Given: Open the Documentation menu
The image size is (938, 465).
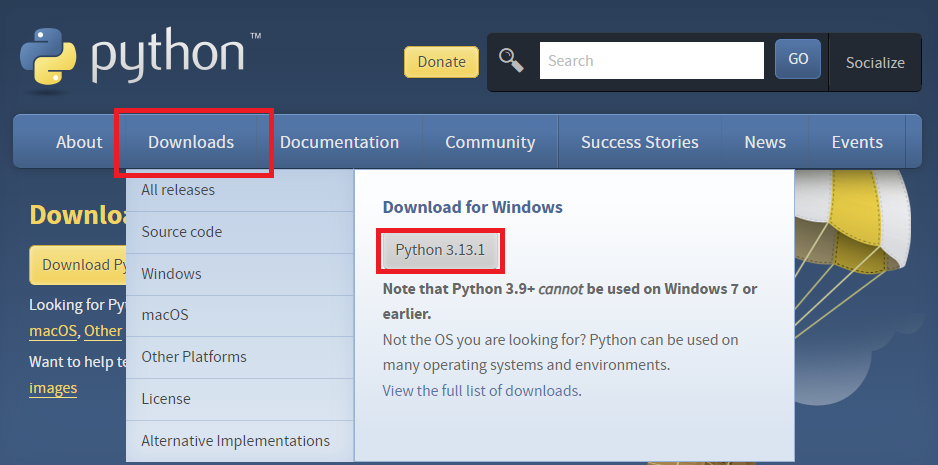Looking at the screenshot, I should click(x=339, y=142).
